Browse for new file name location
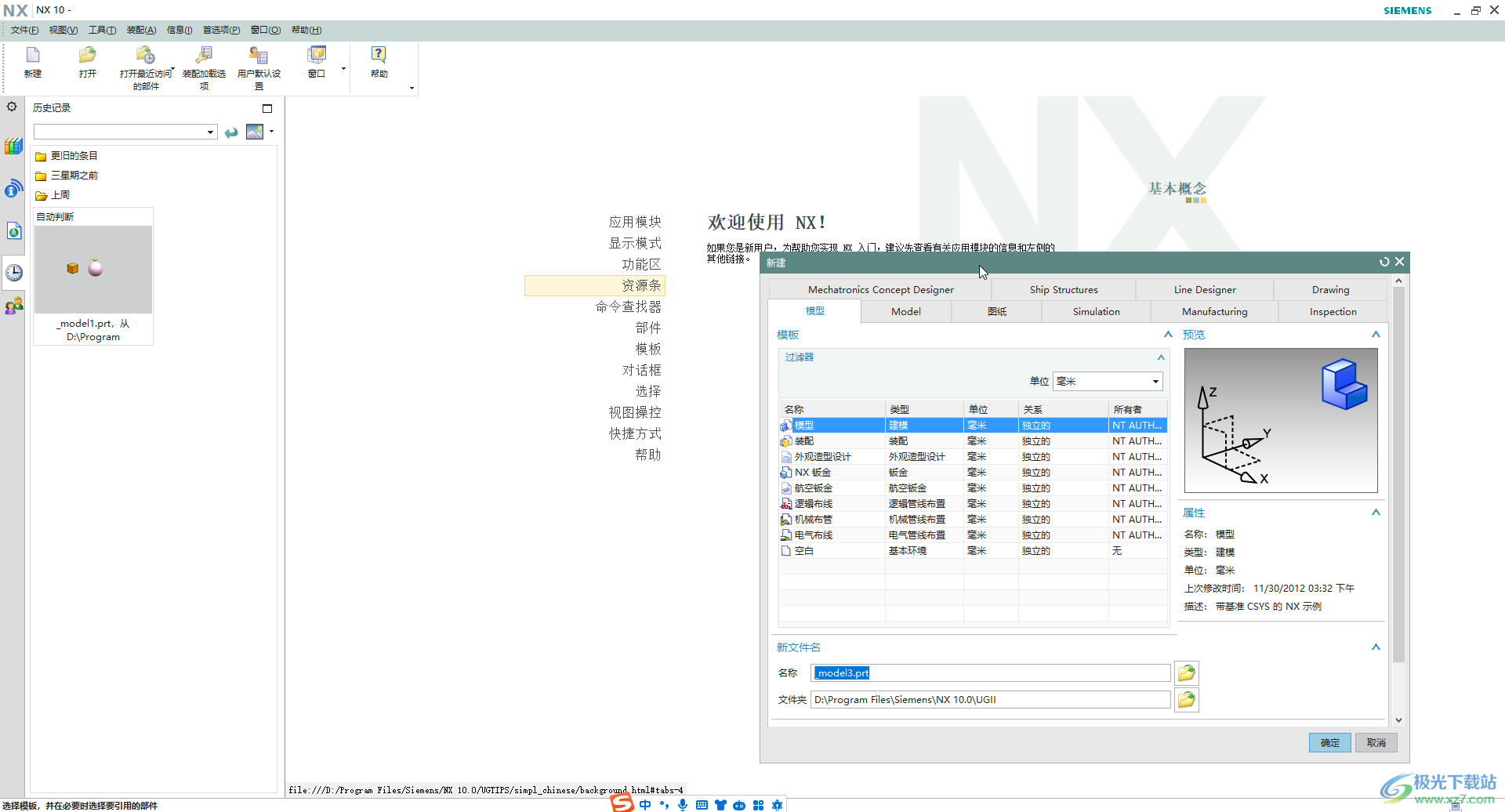This screenshot has height=812, width=1505. [1186, 673]
